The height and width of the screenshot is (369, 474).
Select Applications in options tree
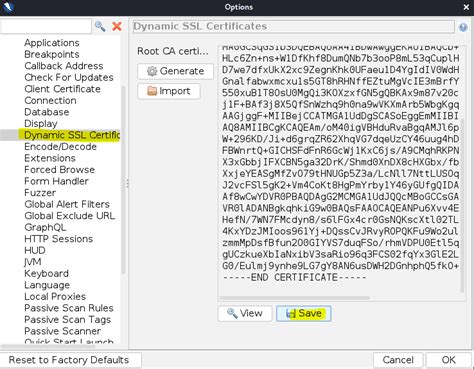click(x=52, y=43)
